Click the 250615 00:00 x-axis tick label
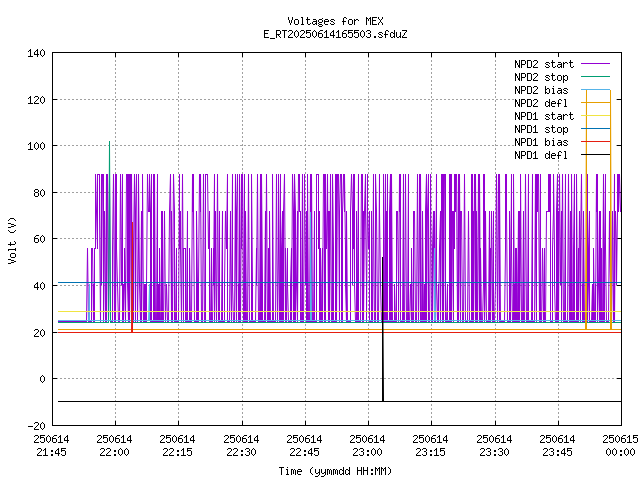The height and width of the screenshot is (480, 640). (x=620, y=446)
